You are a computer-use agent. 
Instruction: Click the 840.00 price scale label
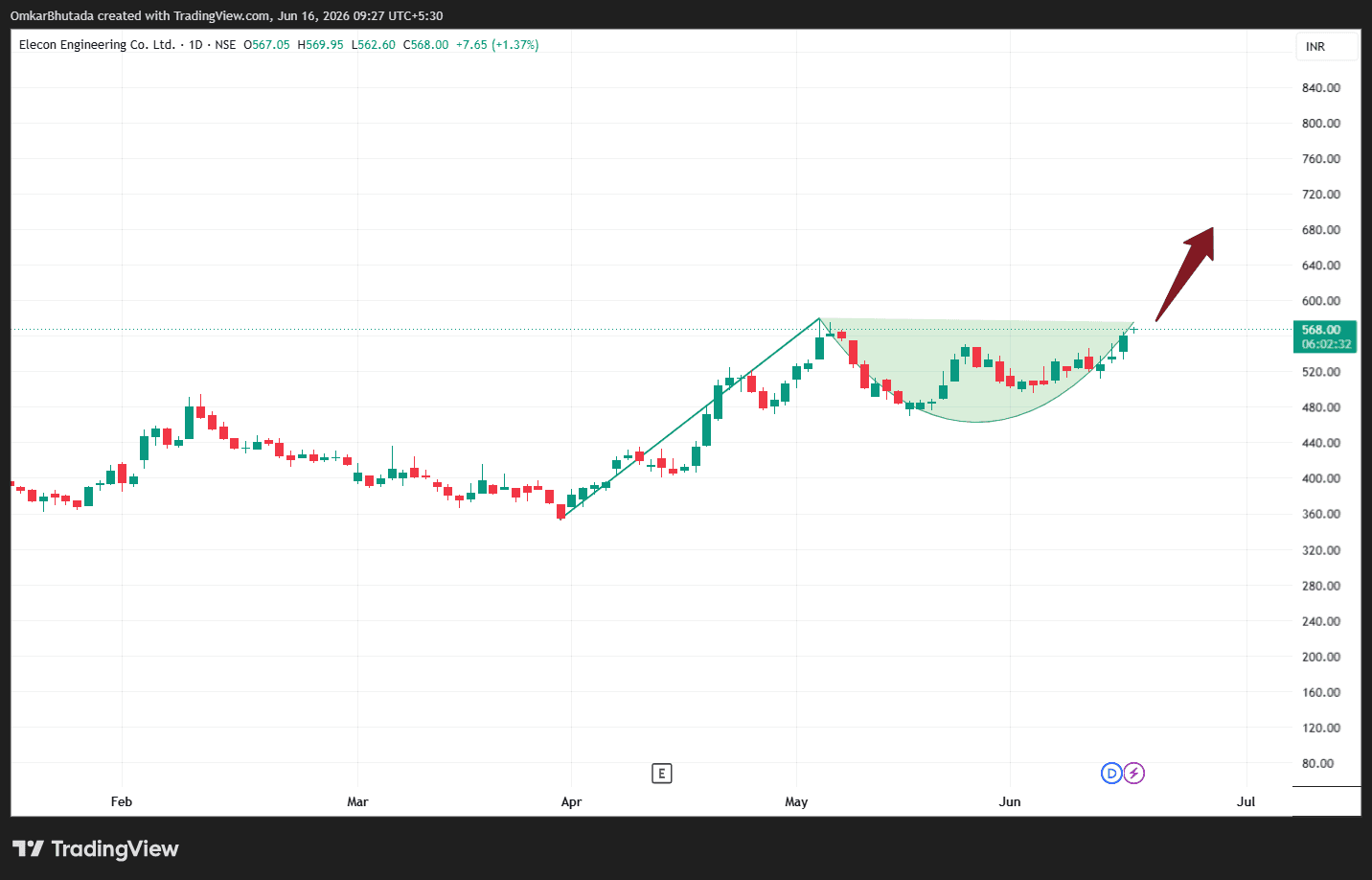coord(1320,87)
